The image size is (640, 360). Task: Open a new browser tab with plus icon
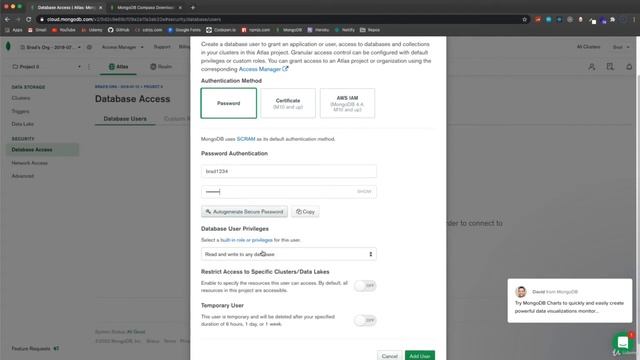click(x=193, y=7)
